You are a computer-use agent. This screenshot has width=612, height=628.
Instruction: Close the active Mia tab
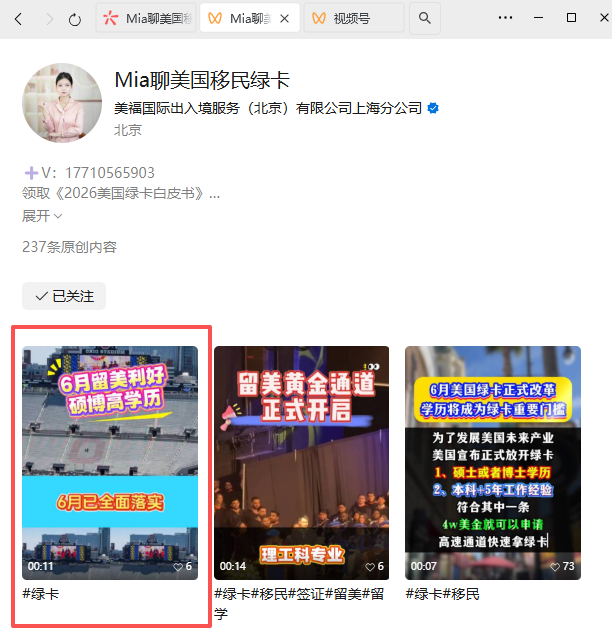pyautogui.click(x=284, y=18)
